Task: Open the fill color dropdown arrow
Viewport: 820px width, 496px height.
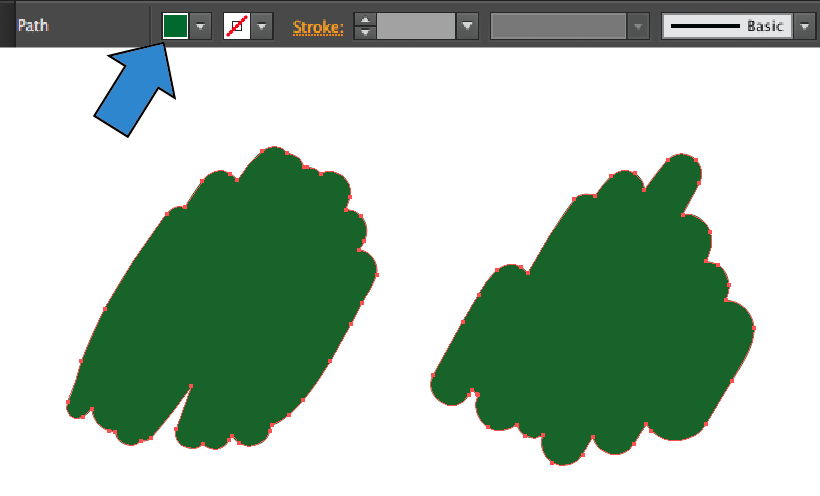Action: pyautogui.click(x=201, y=27)
